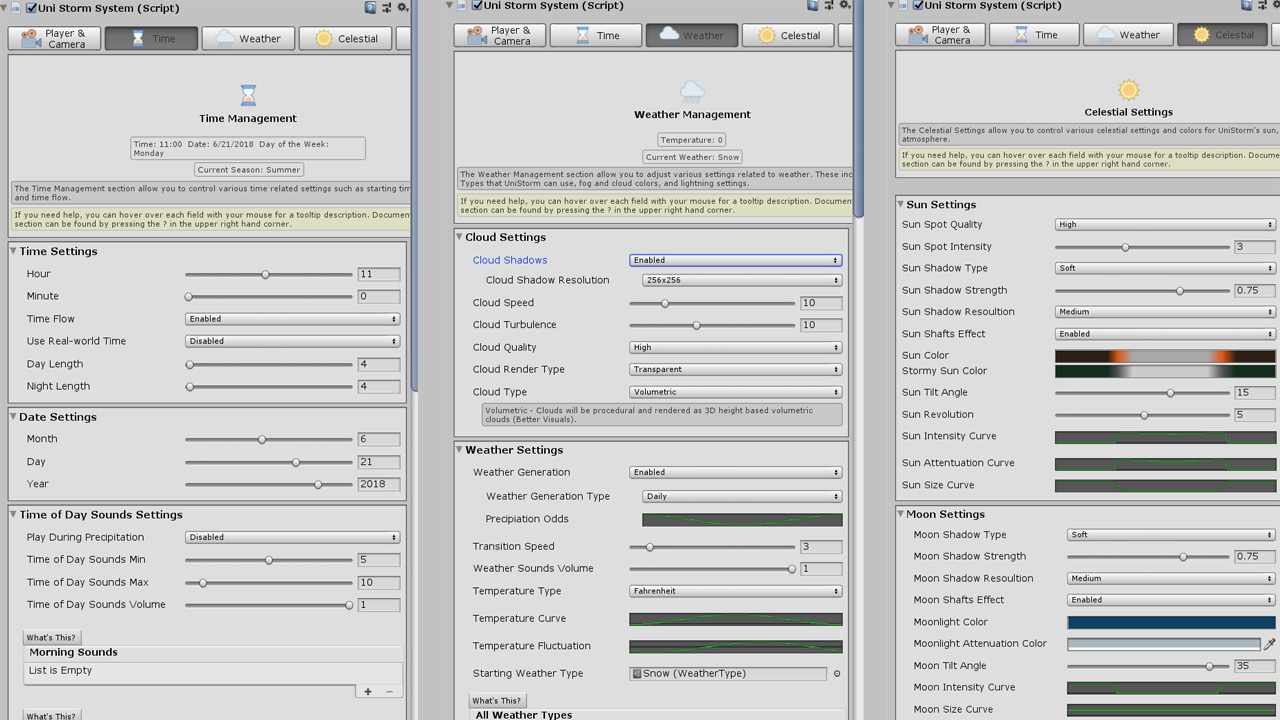Disable Uni Storm System checkbox in left panel
The width and height of the screenshot is (1280, 720).
pos(31,8)
